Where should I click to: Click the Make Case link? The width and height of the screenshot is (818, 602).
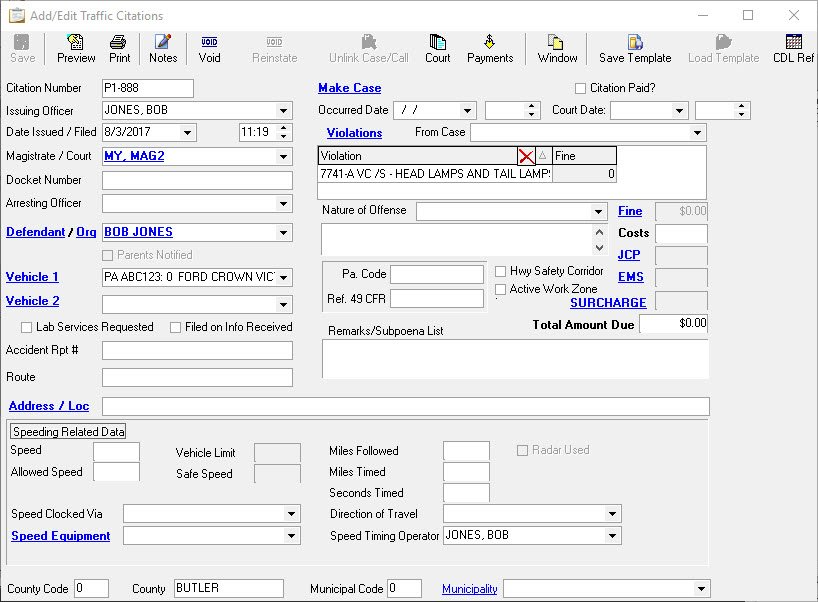pos(349,88)
